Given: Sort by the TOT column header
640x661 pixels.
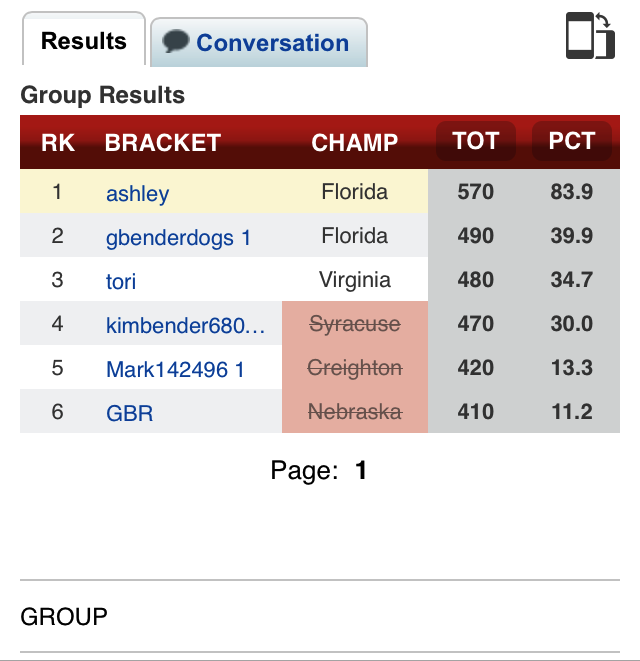Looking at the screenshot, I should [x=475, y=141].
